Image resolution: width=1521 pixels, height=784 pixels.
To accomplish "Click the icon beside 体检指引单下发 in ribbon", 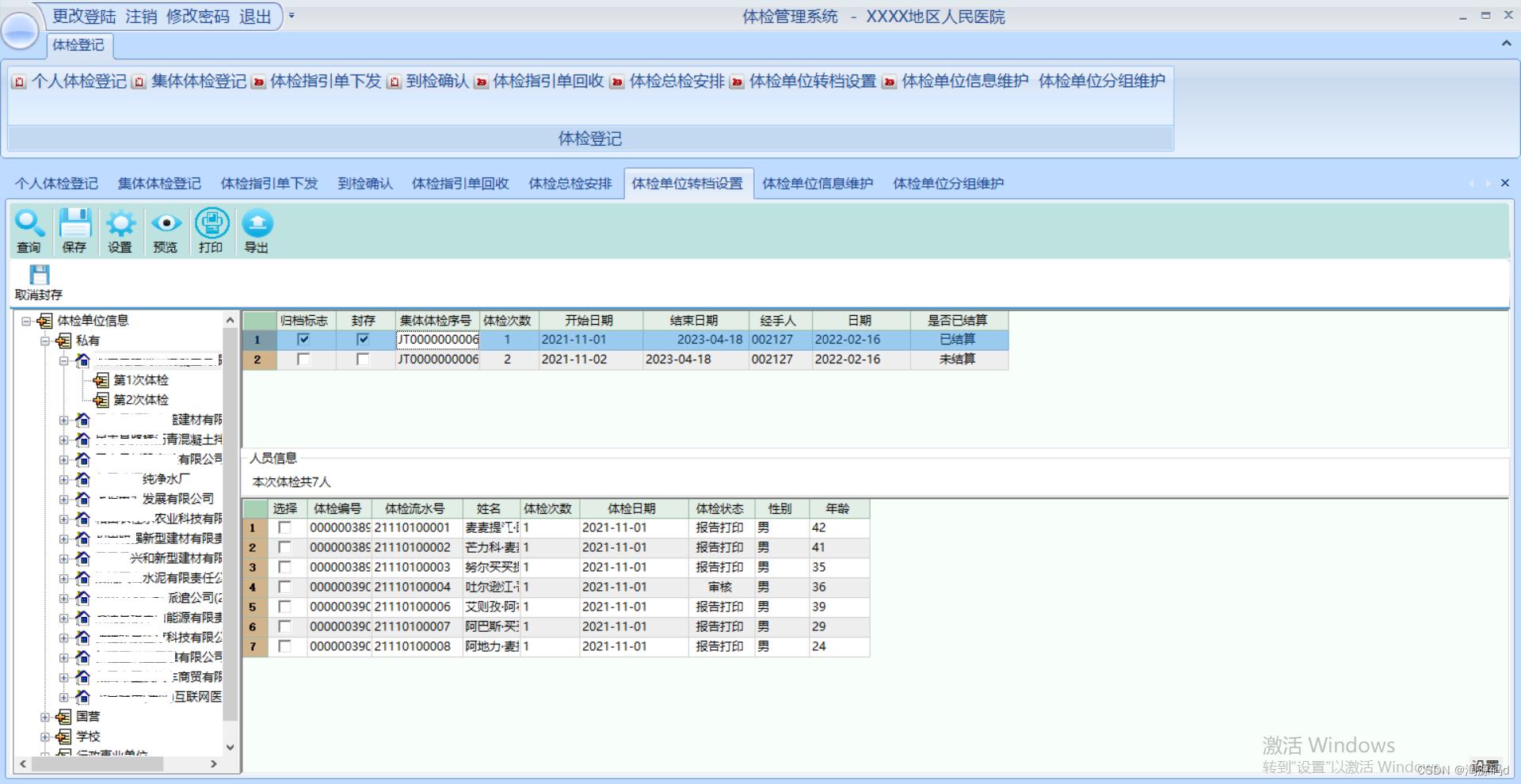I will coord(258,82).
